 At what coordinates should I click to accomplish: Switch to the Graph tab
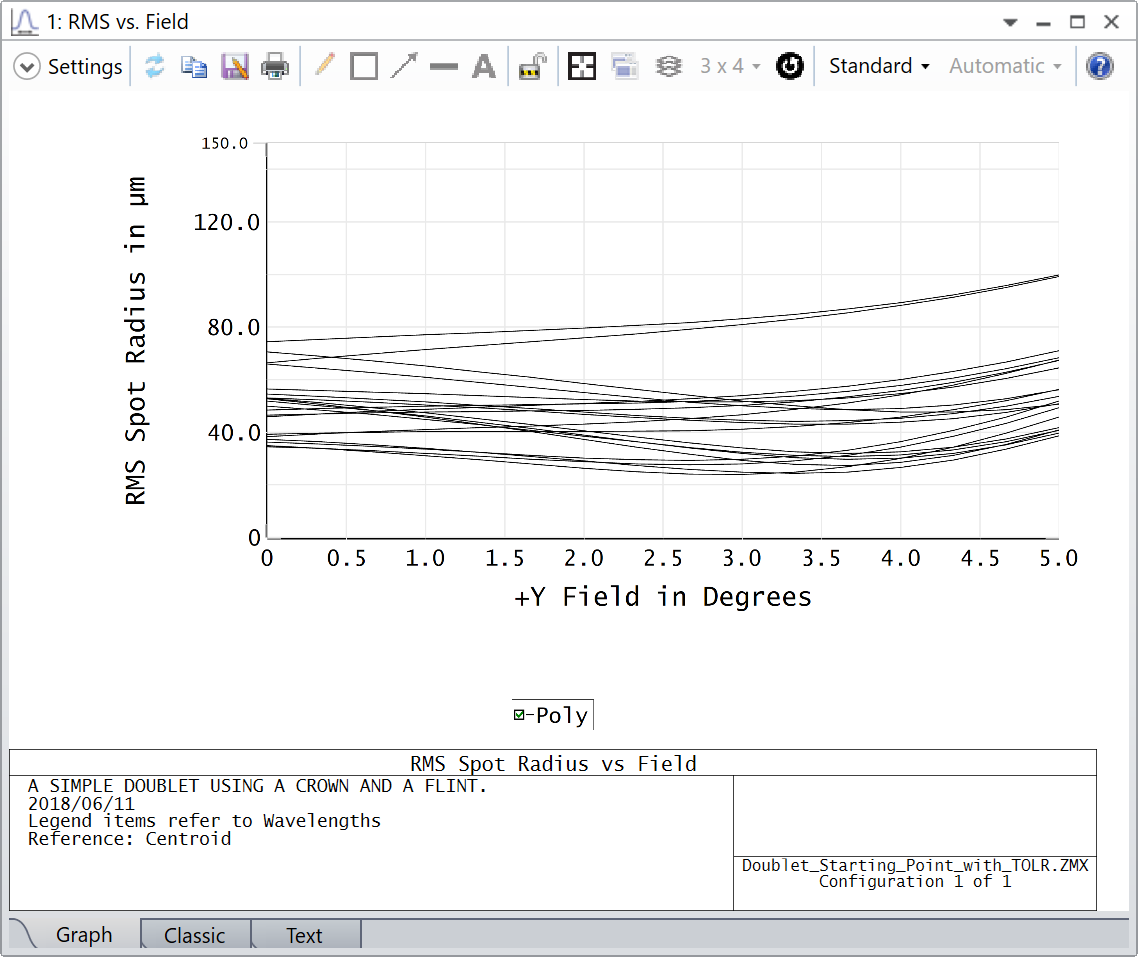tap(83, 935)
